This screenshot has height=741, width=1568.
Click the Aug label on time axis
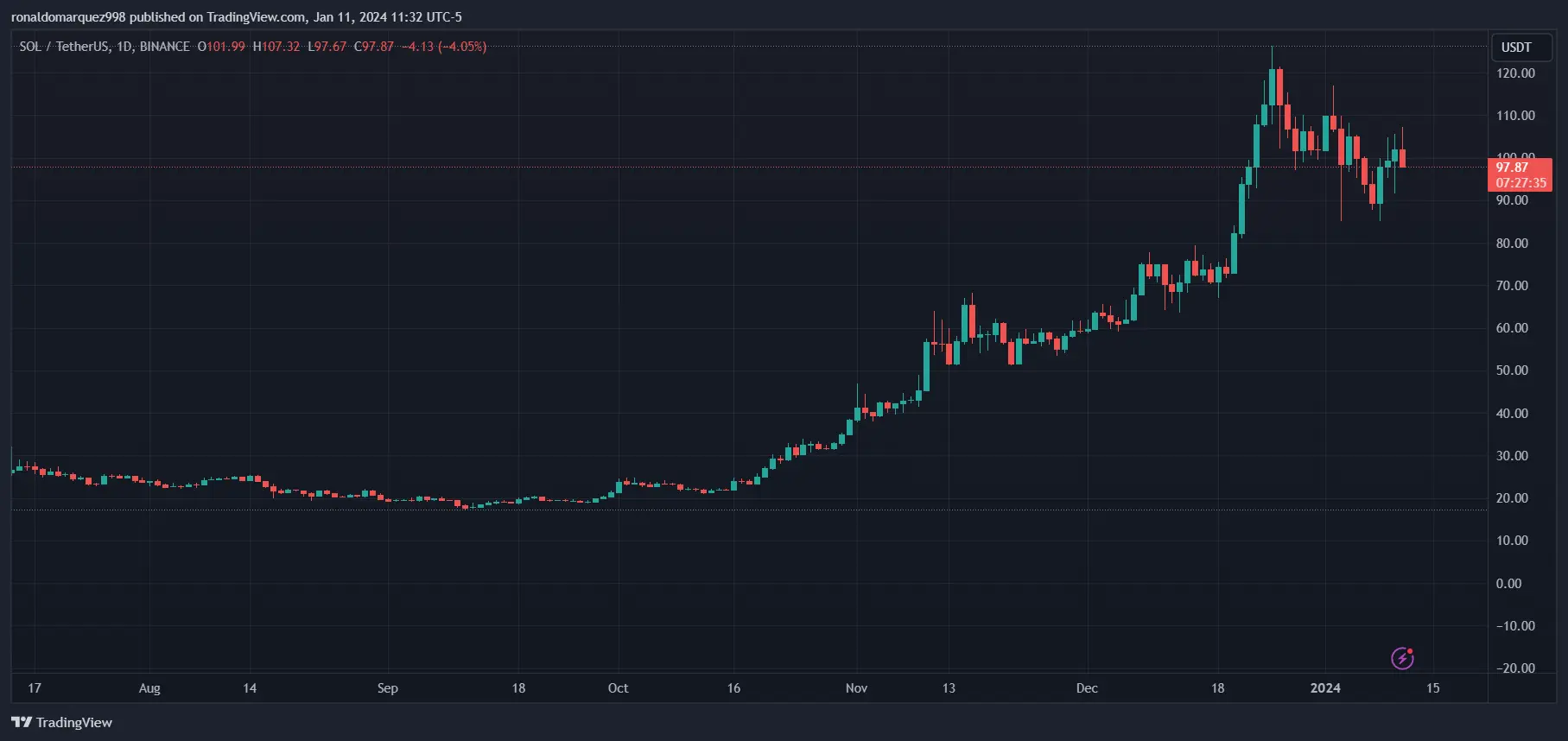click(149, 688)
